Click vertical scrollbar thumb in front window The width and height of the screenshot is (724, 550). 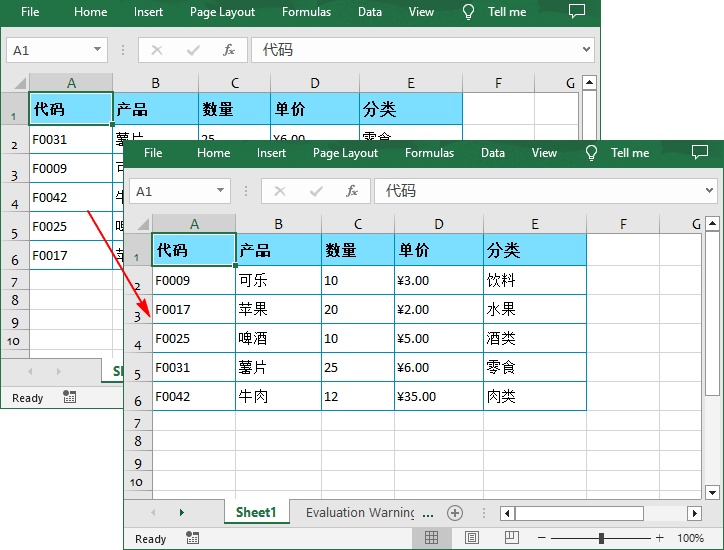pyautogui.click(x=712, y=314)
